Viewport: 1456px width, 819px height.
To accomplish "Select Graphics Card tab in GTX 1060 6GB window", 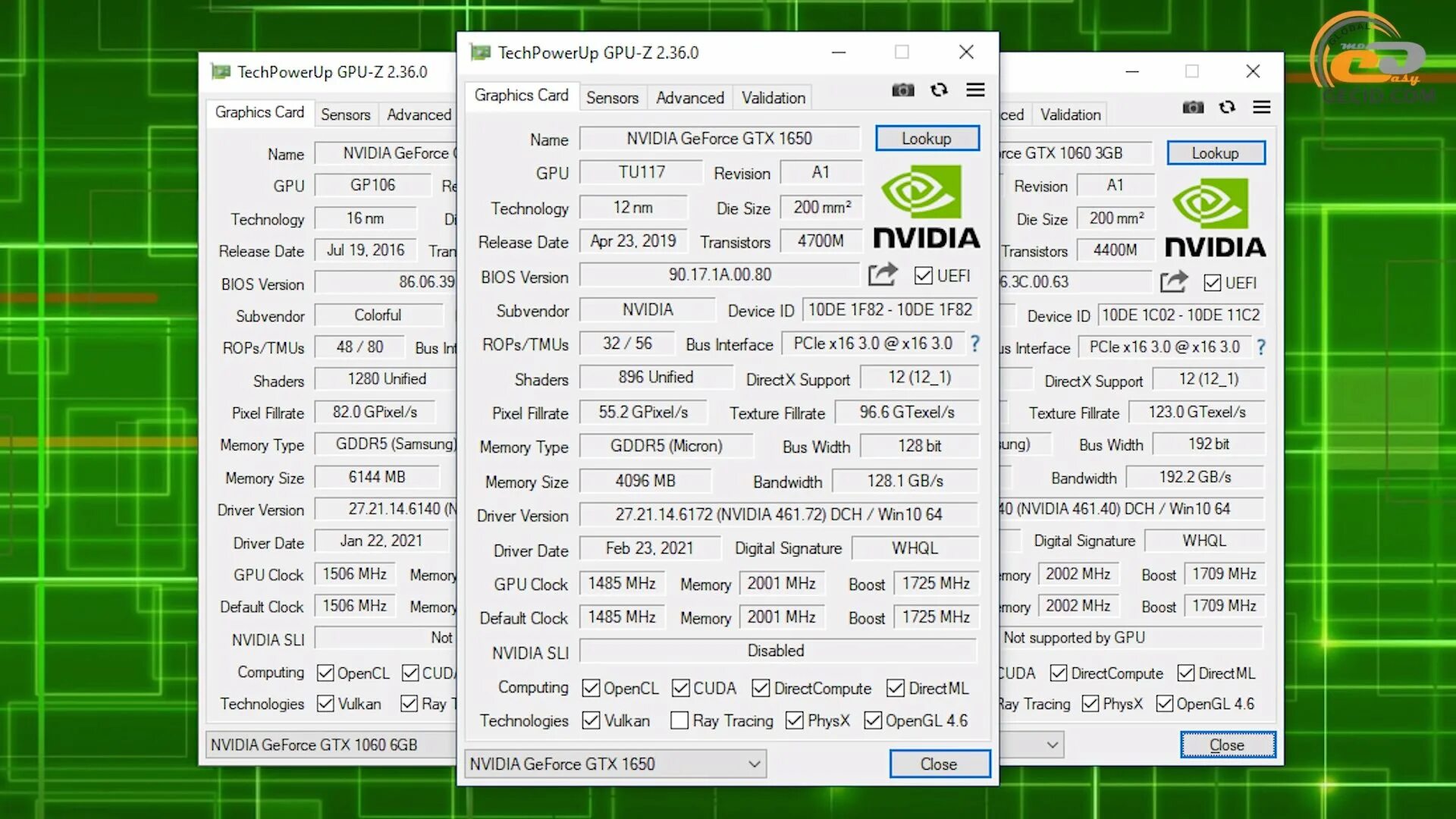I will (259, 112).
